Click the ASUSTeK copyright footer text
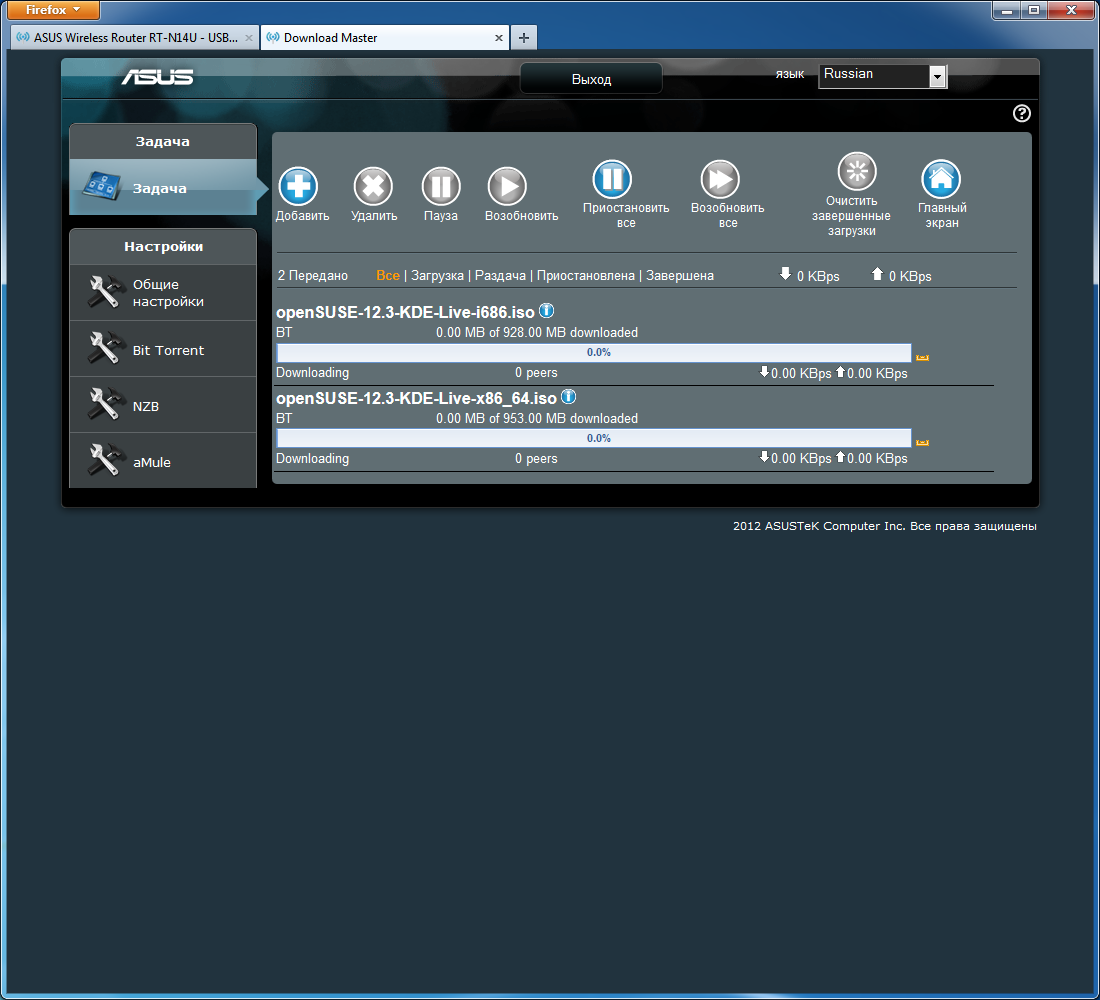Screen dimensions: 1100x1000 [885, 526]
